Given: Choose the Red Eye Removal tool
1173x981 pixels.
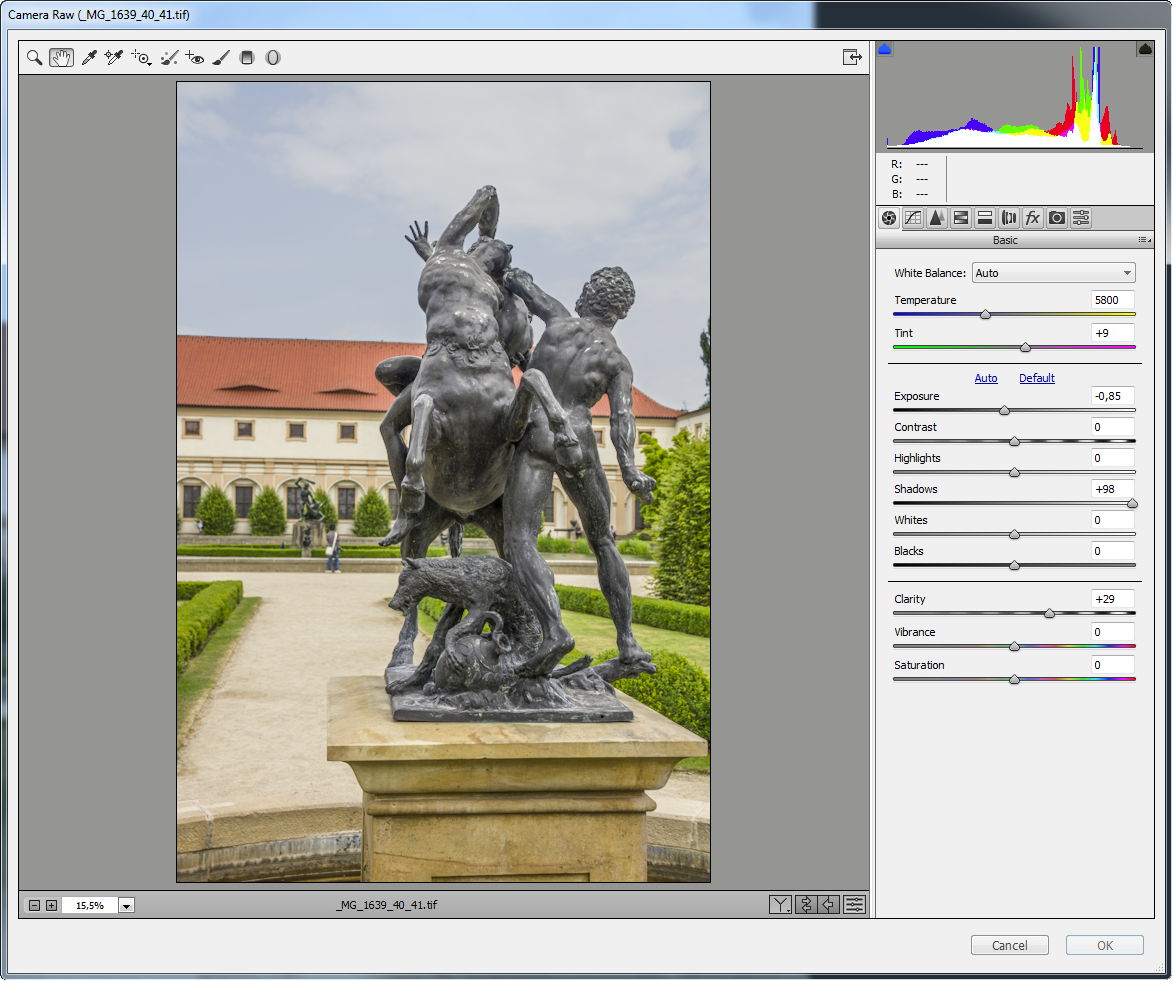Looking at the screenshot, I should click(194, 58).
